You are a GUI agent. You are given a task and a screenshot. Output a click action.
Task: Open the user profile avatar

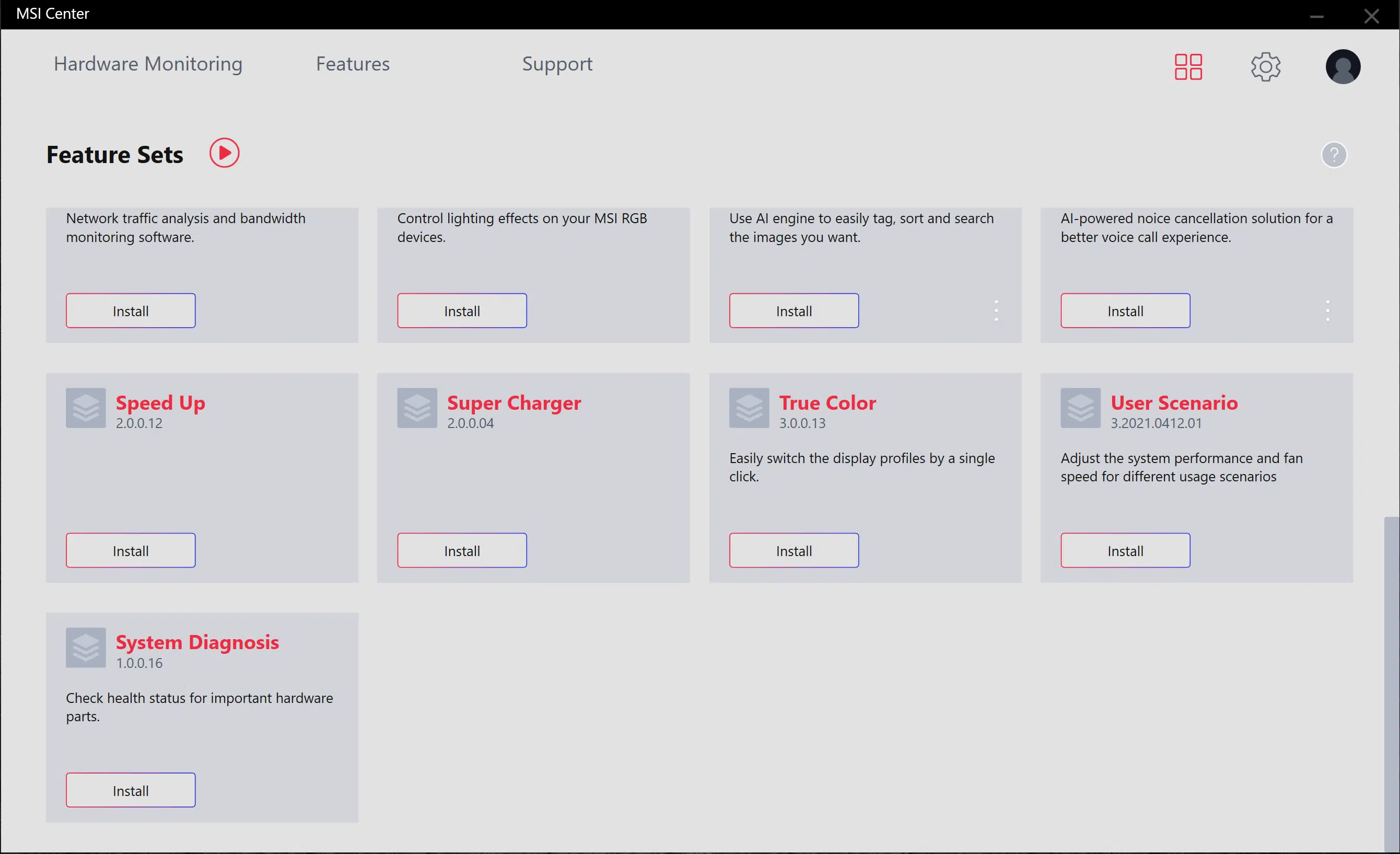coord(1343,66)
